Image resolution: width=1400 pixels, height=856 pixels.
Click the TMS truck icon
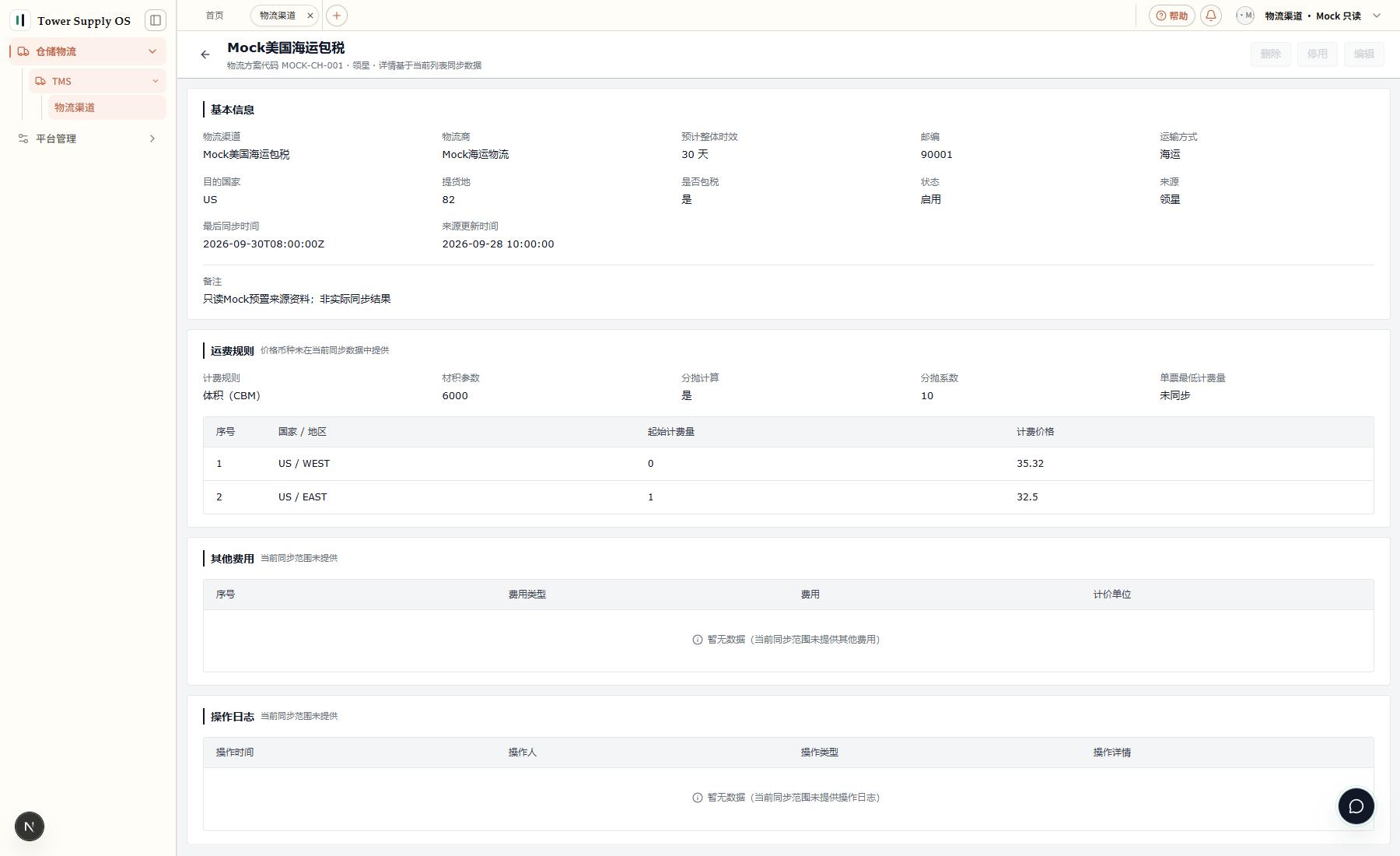[40, 81]
